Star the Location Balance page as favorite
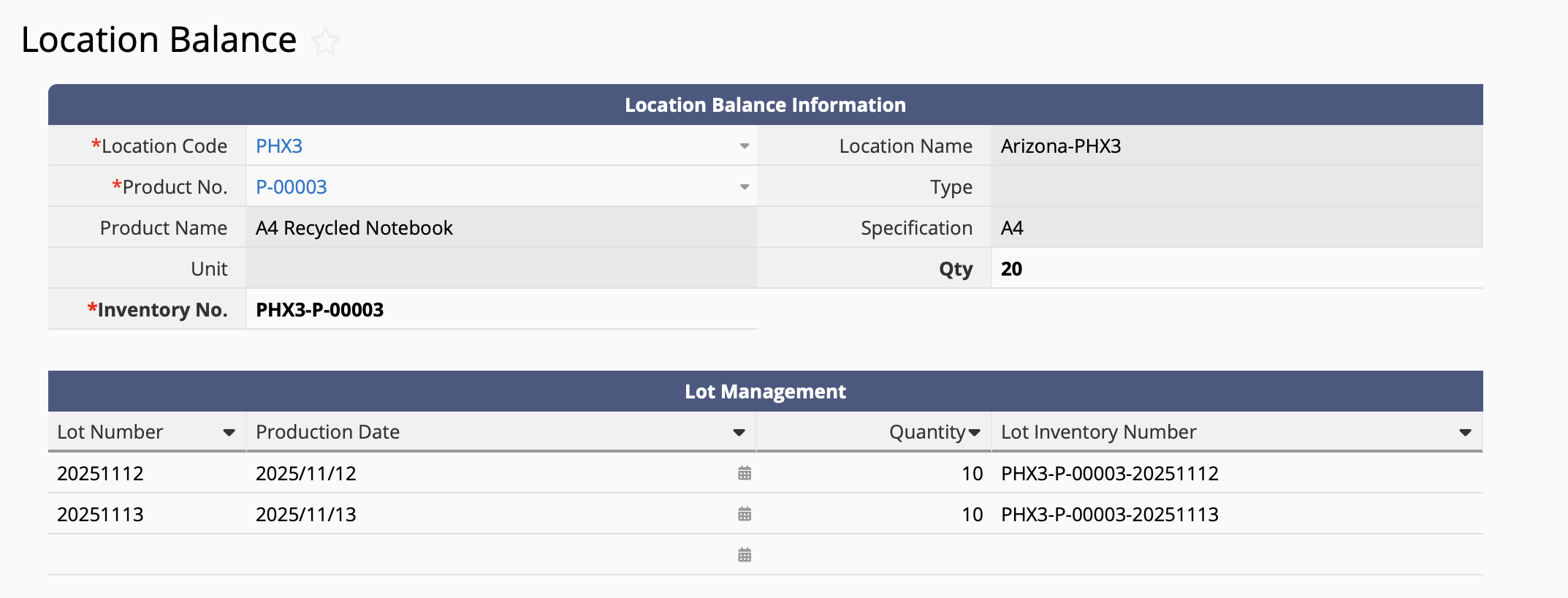Screen dimensions: 1568x598 [325, 42]
